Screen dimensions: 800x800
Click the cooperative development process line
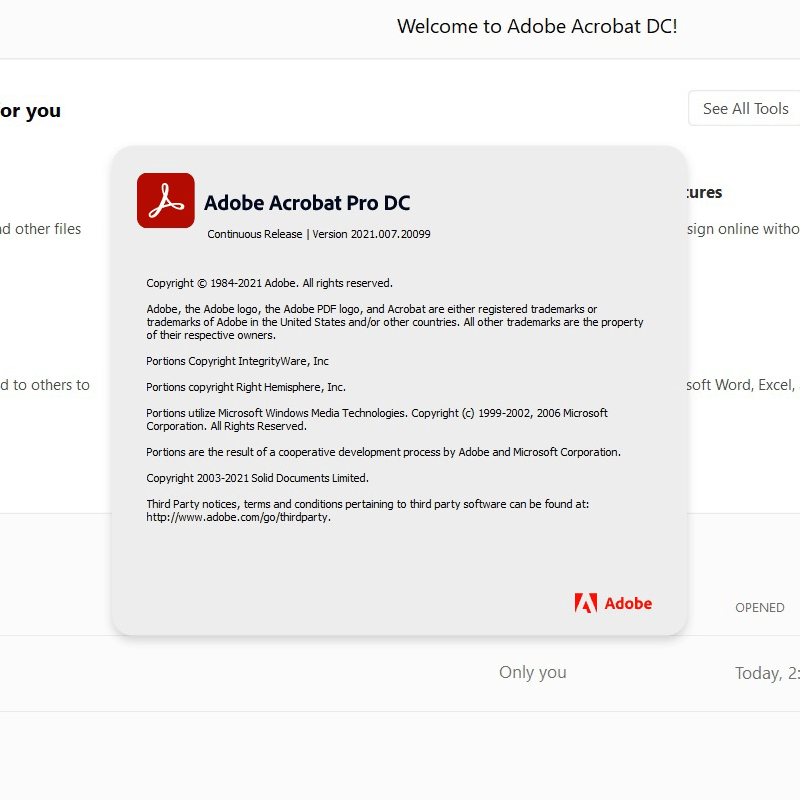point(383,452)
